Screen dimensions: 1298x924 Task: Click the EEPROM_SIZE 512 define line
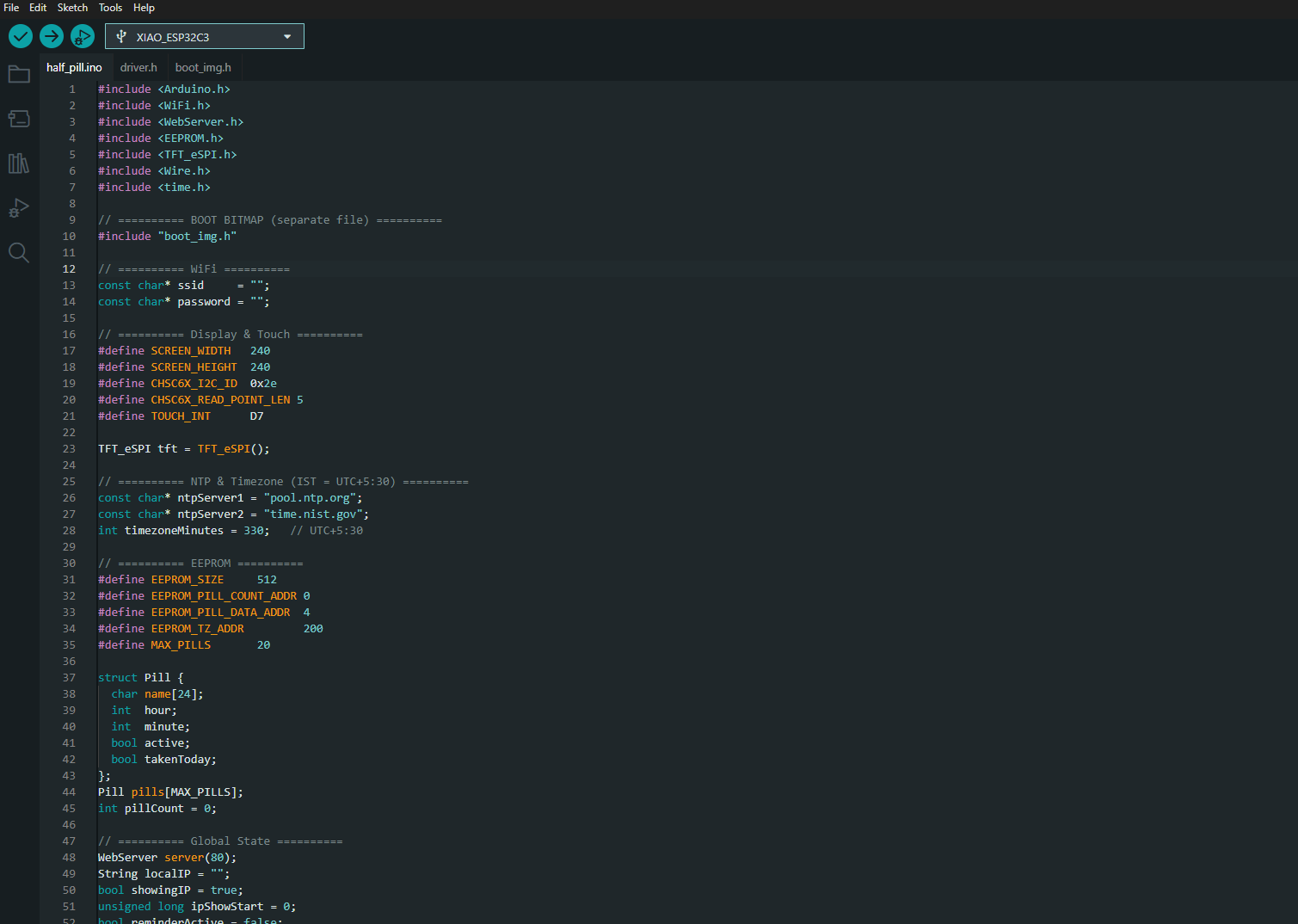(x=188, y=580)
